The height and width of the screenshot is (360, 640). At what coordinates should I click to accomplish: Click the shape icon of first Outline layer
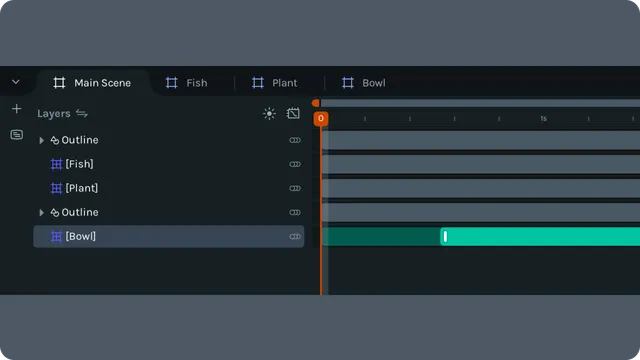(x=55, y=140)
